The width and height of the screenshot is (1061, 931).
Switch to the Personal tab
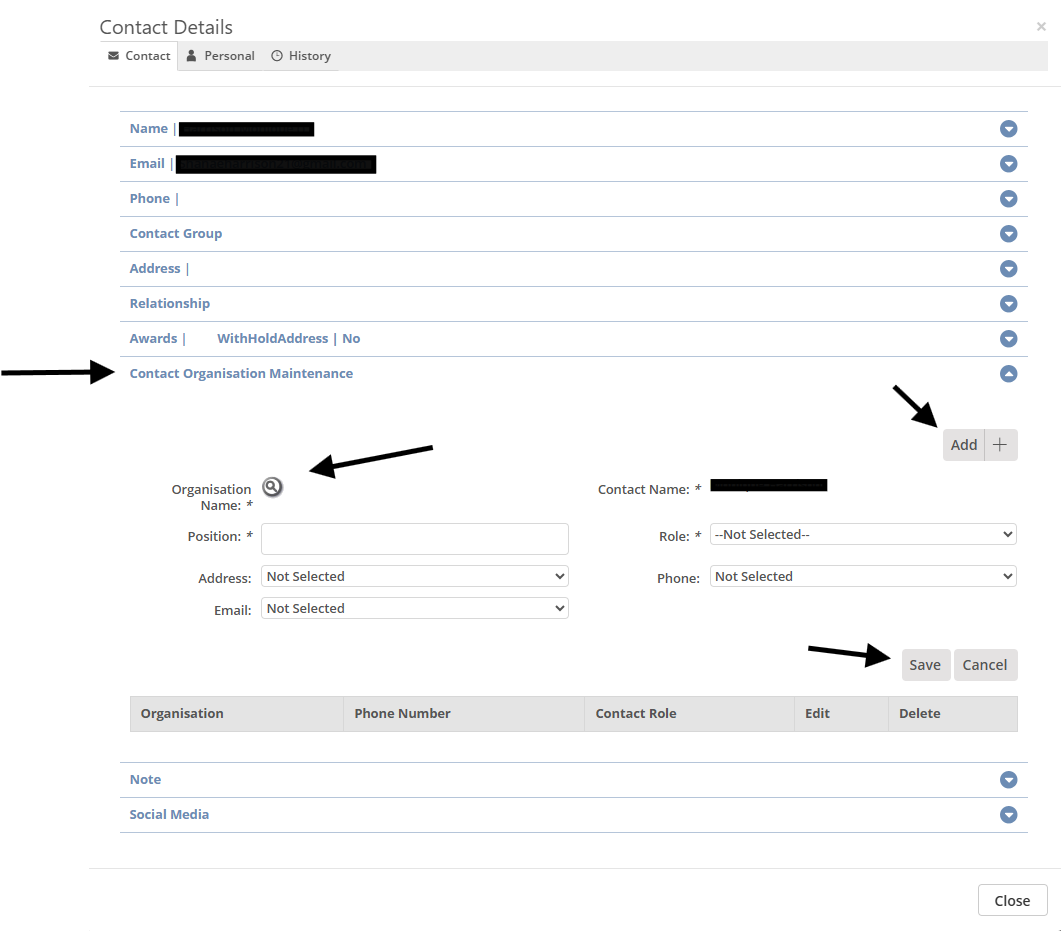tap(221, 56)
